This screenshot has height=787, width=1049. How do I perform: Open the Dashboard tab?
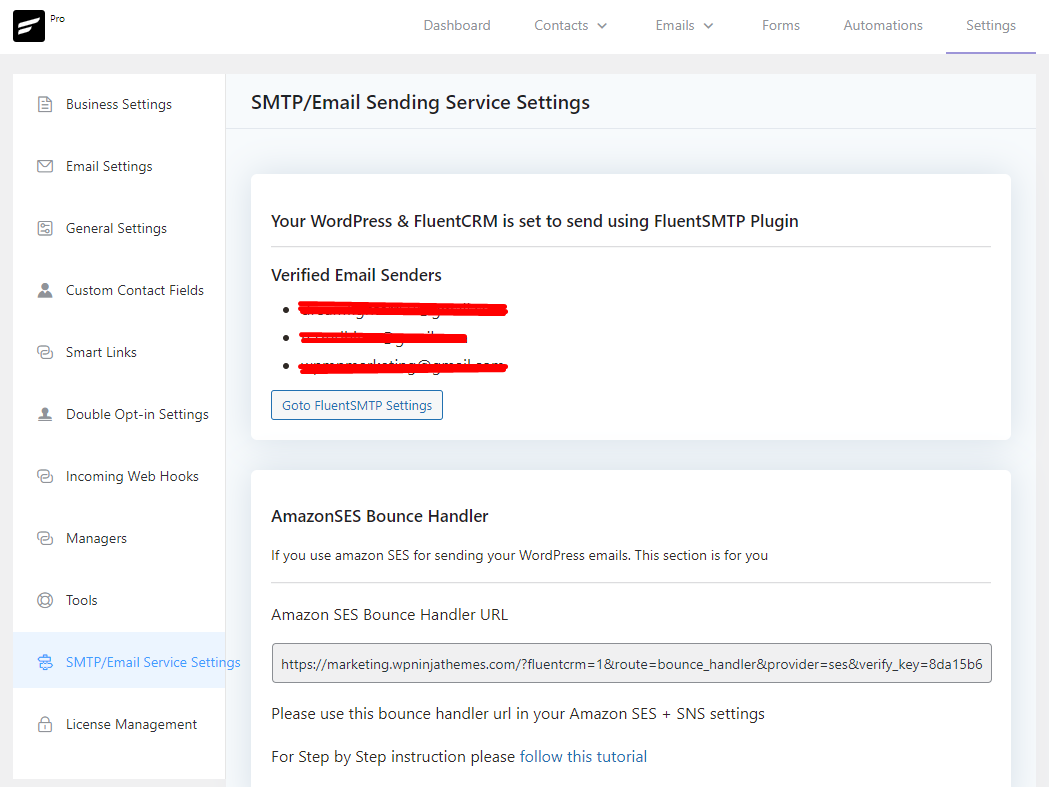[457, 25]
